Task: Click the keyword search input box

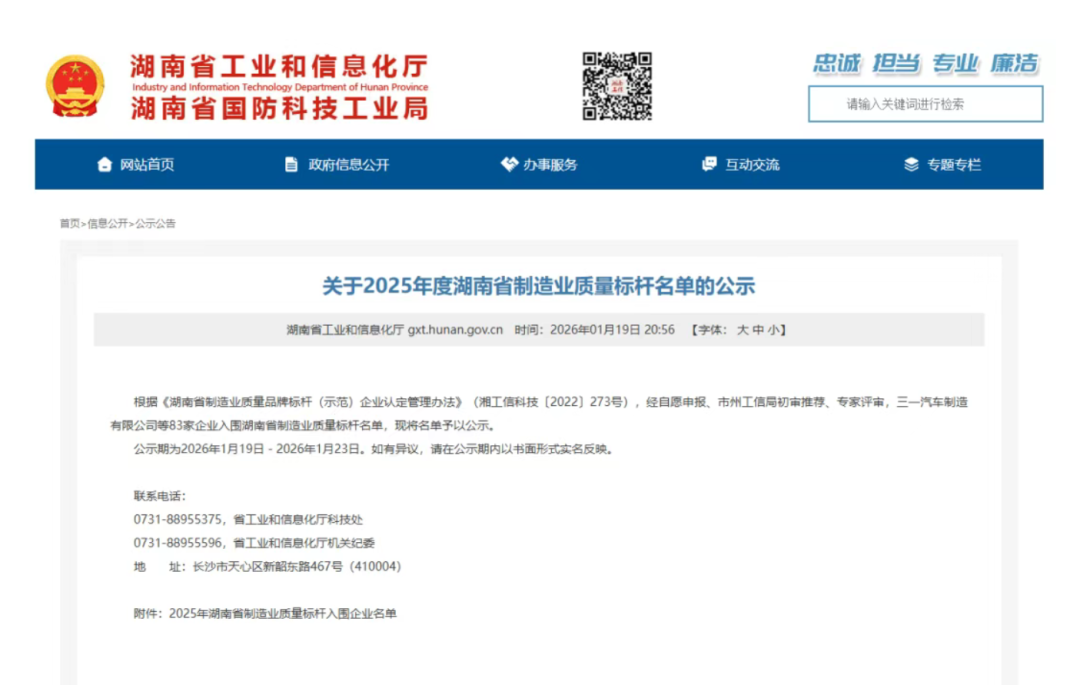Action: 925,103
